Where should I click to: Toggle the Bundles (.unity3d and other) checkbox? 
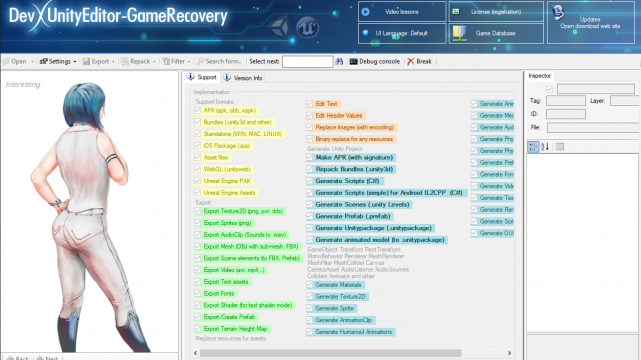point(198,122)
